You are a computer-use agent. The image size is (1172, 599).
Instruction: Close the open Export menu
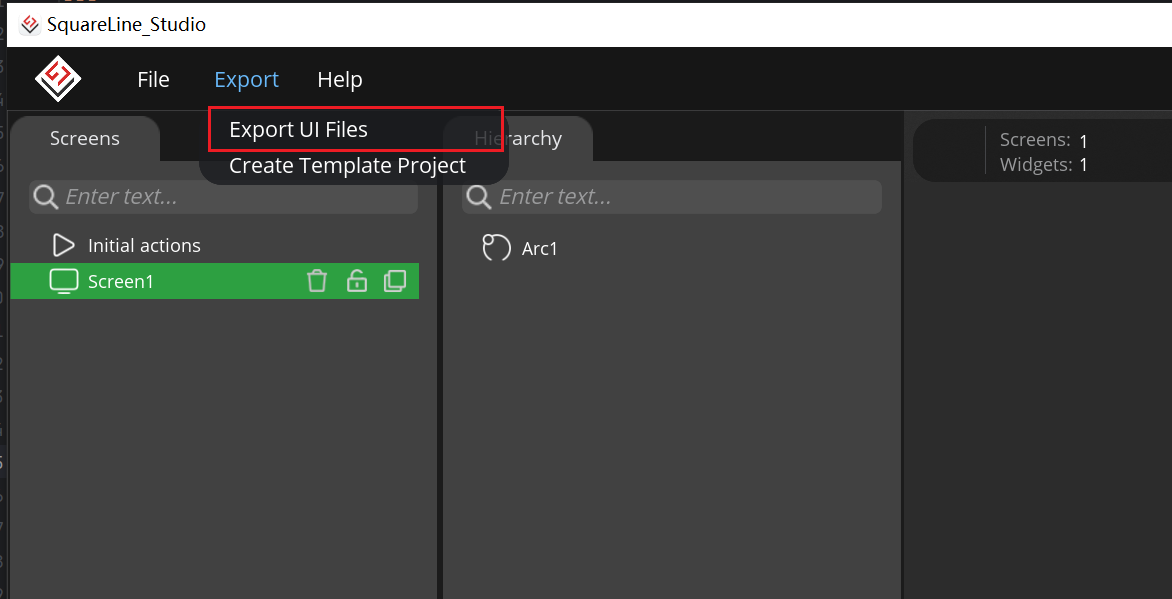(x=246, y=80)
